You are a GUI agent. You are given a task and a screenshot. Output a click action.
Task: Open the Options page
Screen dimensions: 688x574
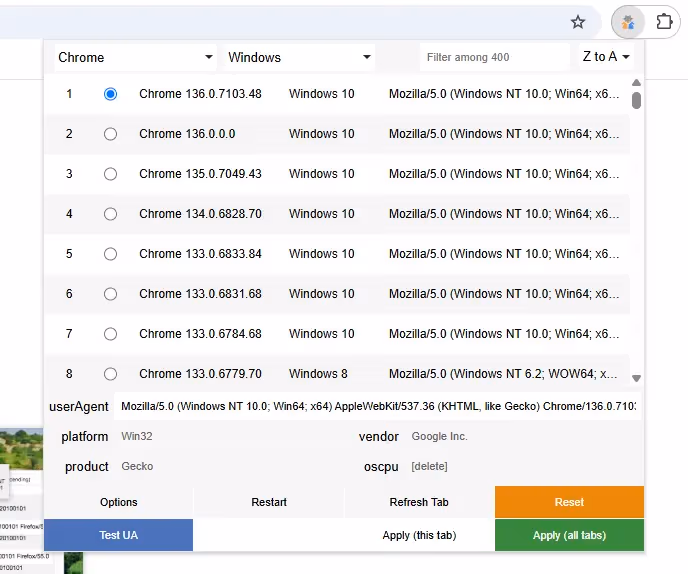(x=118, y=502)
